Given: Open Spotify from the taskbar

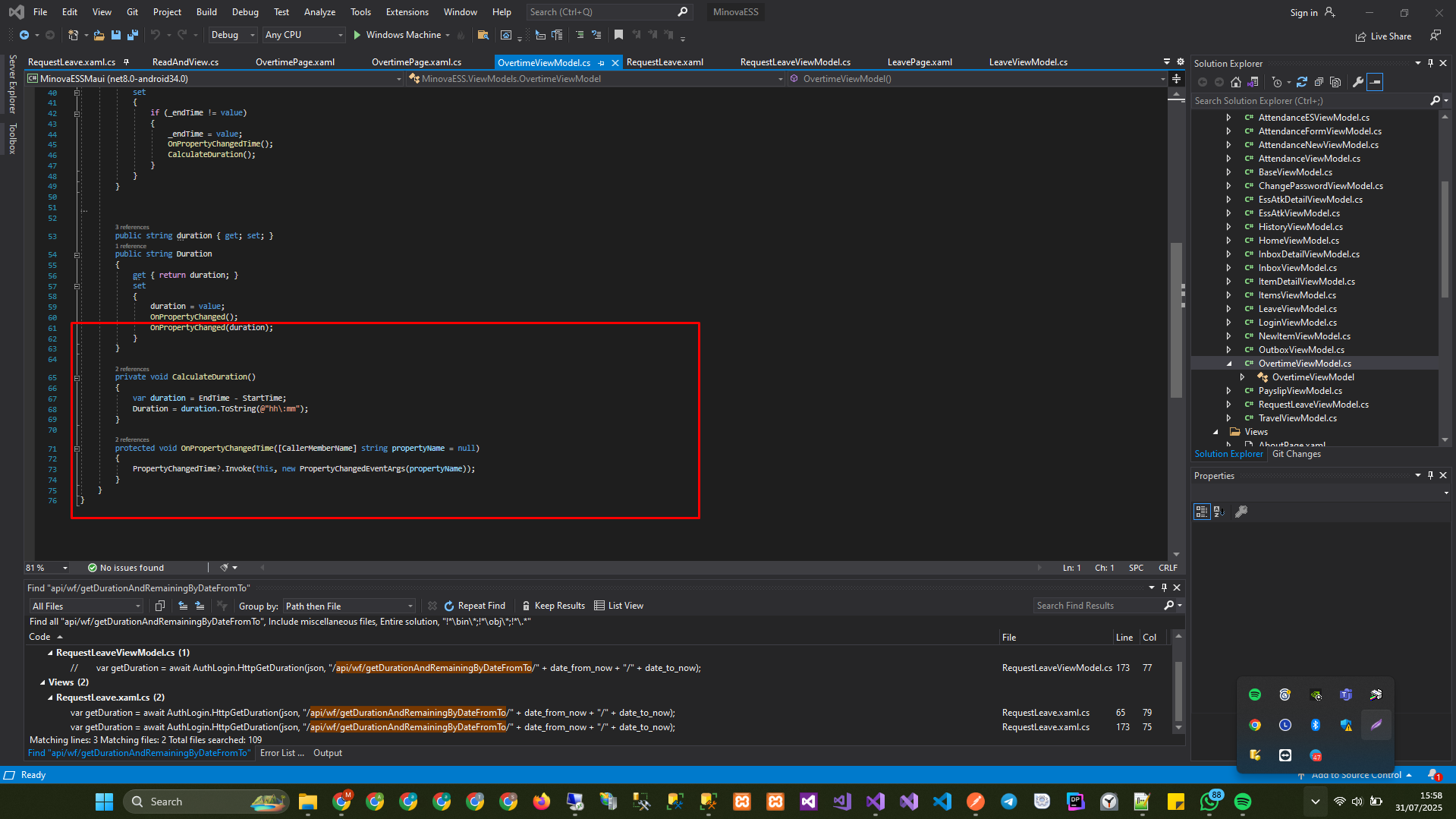Looking at the screenshot, I should [x=1242, y=802].
